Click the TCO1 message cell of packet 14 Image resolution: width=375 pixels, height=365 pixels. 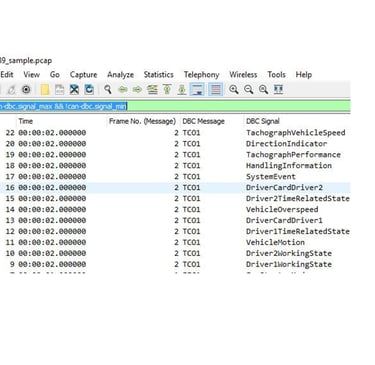(191, 210)
